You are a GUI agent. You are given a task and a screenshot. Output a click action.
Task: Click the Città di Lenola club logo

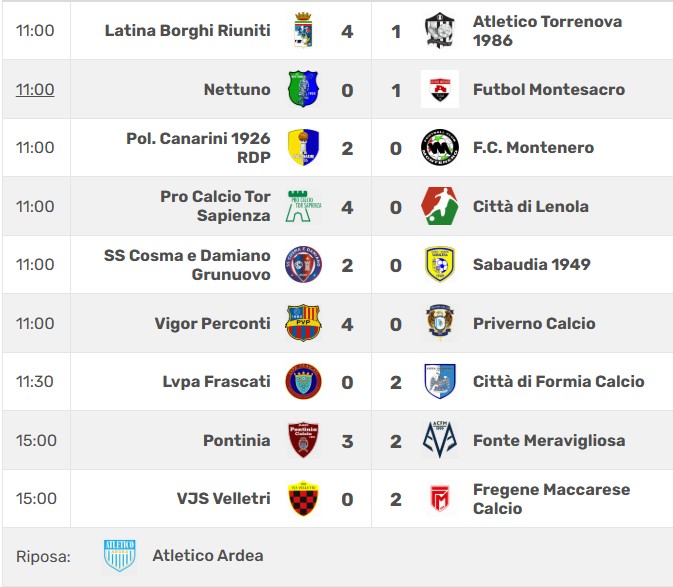(440, 206)
